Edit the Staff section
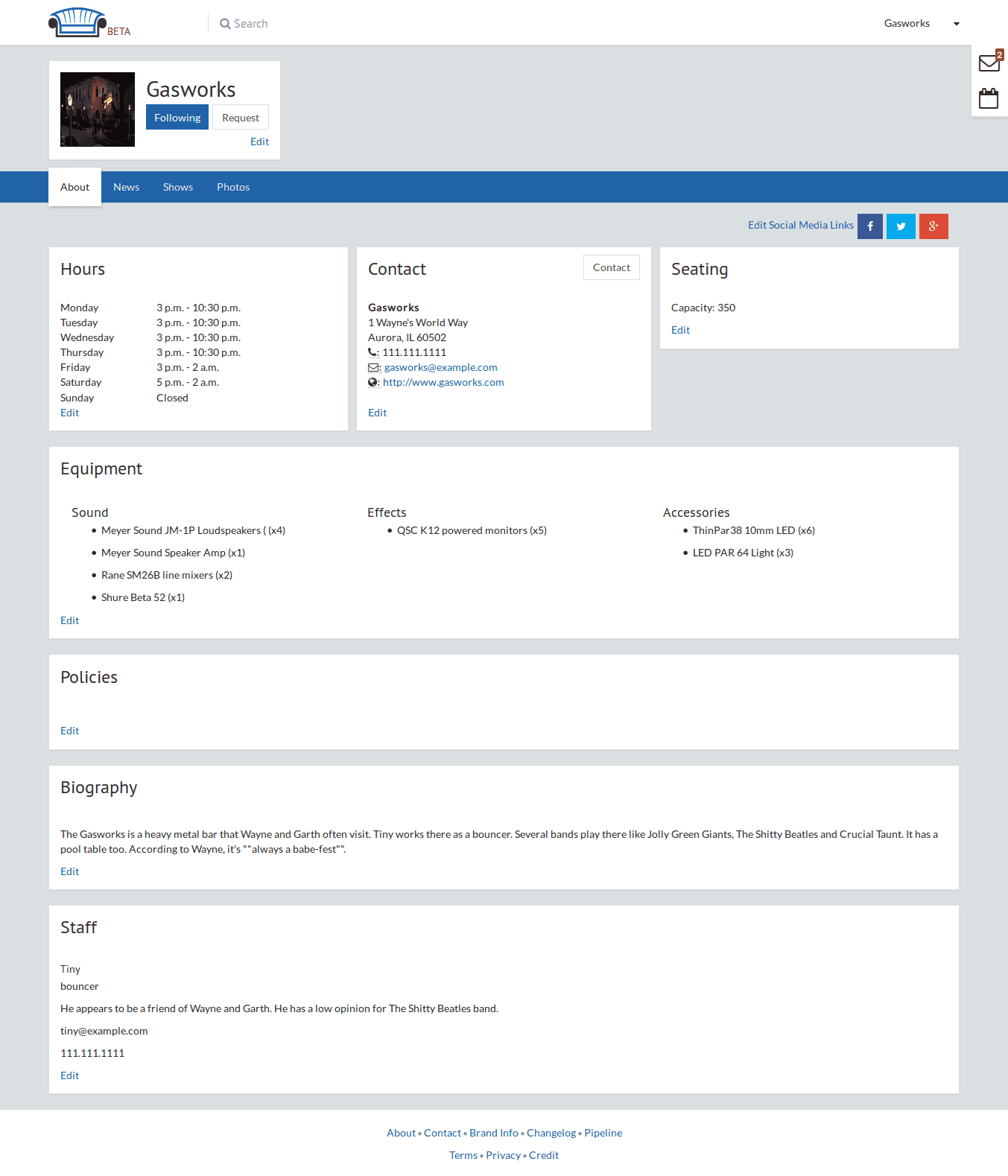1008x1176 pixels. (69, 1075)
